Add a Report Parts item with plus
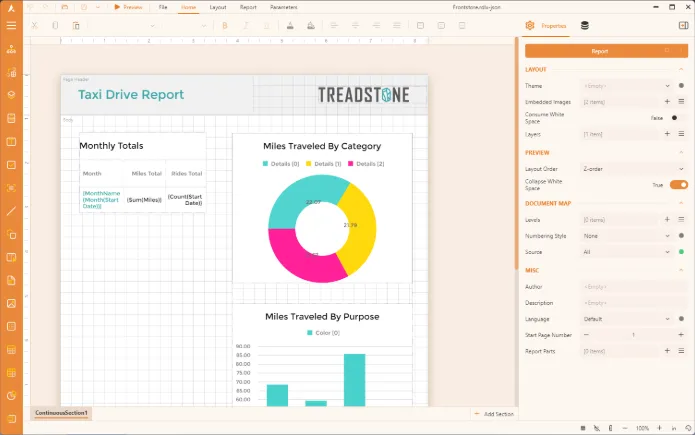695x435 pixels. [x=667, y=351]
